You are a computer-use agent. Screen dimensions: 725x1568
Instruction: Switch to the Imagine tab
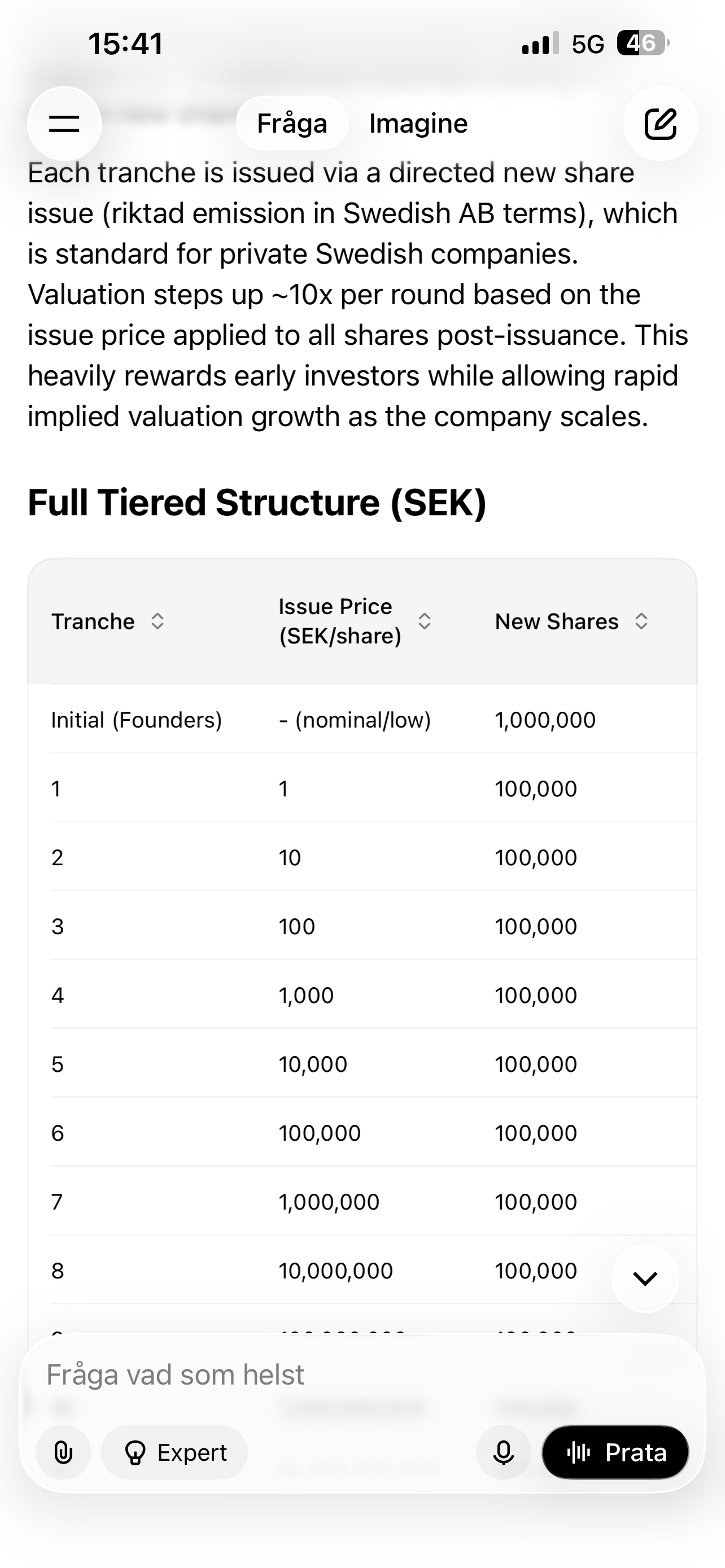[418, 124]
